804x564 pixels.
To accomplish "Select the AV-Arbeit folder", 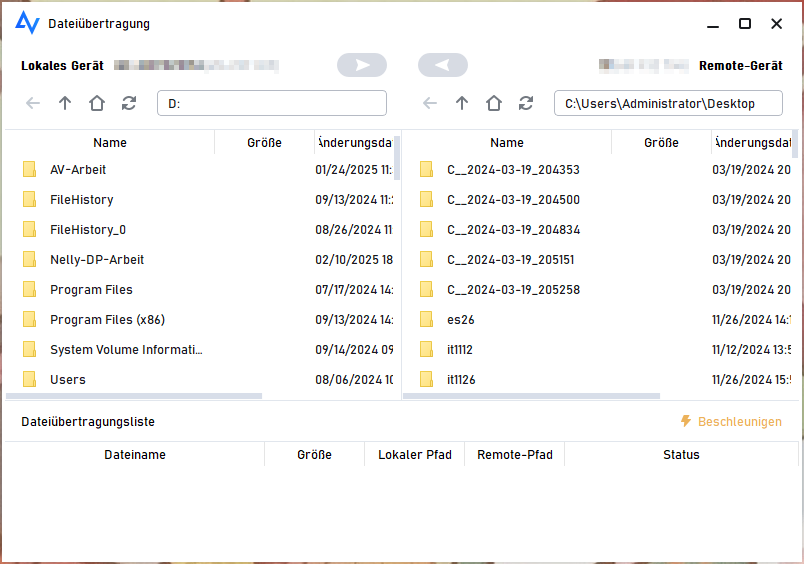I will [200, 170].
